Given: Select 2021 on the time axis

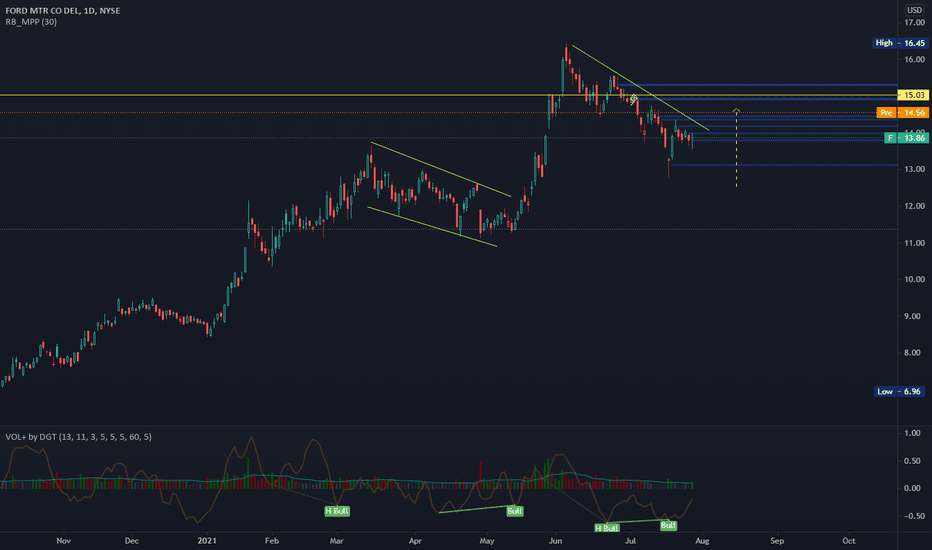Looking at the screenshot, I should 207,541.
